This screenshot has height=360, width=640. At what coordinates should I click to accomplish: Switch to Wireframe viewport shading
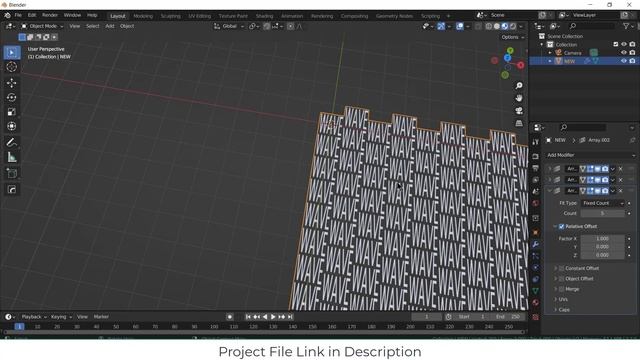tap(489, 26)
